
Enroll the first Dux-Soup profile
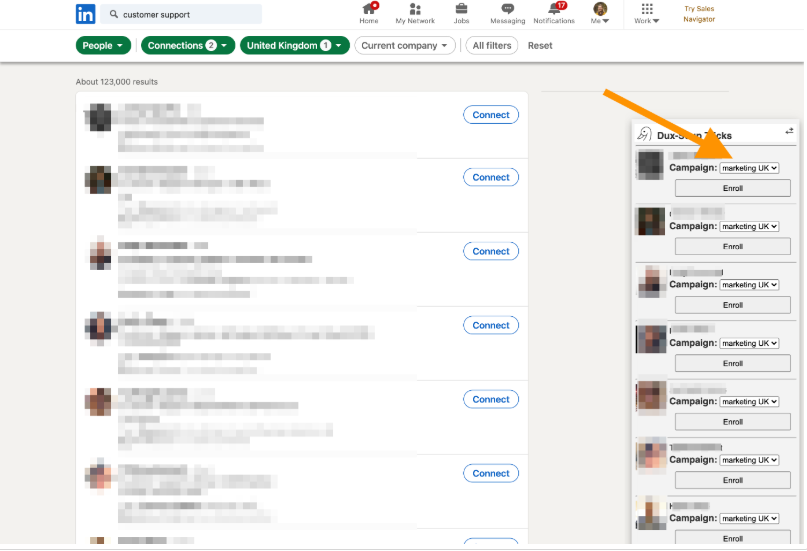[x=733, y=188]
